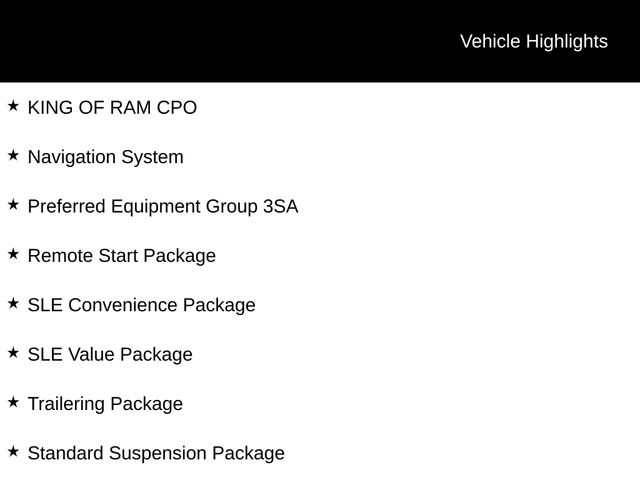Click the code 3SA in the equipment group line
640x480 pixels.
(x=280, y=206)
